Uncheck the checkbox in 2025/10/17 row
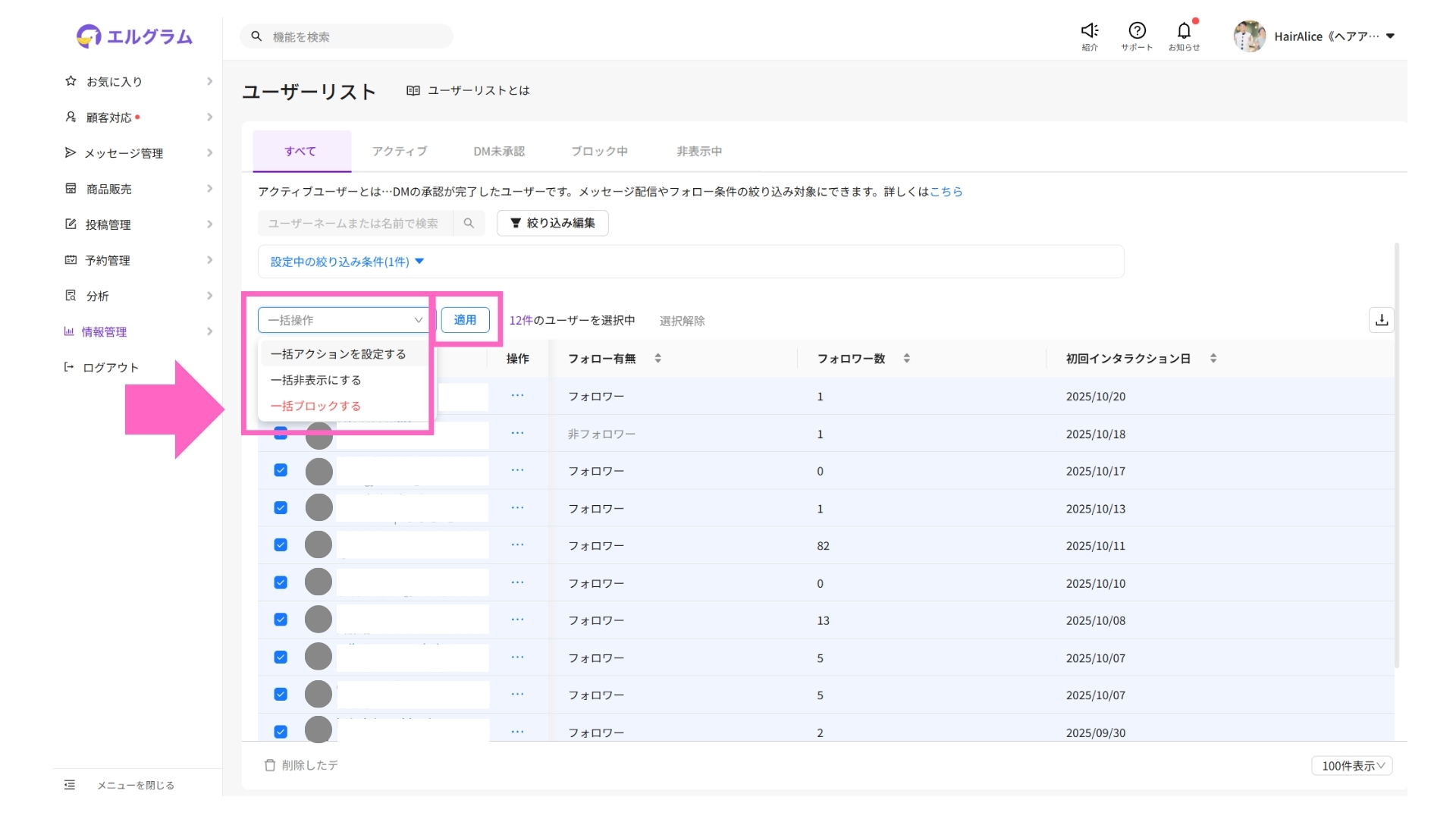 click(281, 470)
